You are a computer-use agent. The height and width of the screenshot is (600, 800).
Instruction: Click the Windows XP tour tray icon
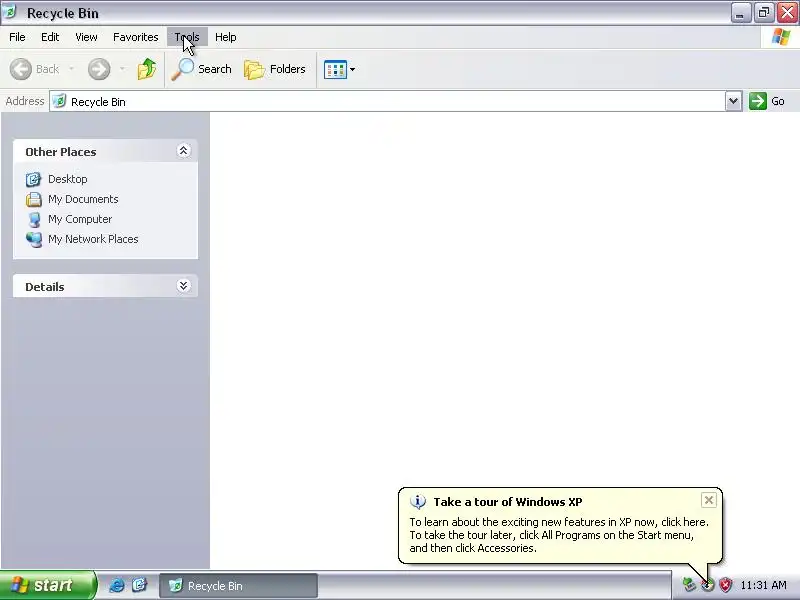coord(708,585)
